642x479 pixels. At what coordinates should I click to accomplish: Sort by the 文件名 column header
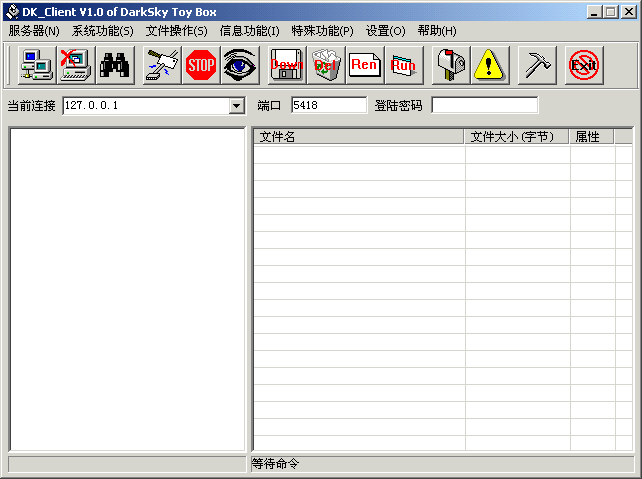(x=358, y=137)
